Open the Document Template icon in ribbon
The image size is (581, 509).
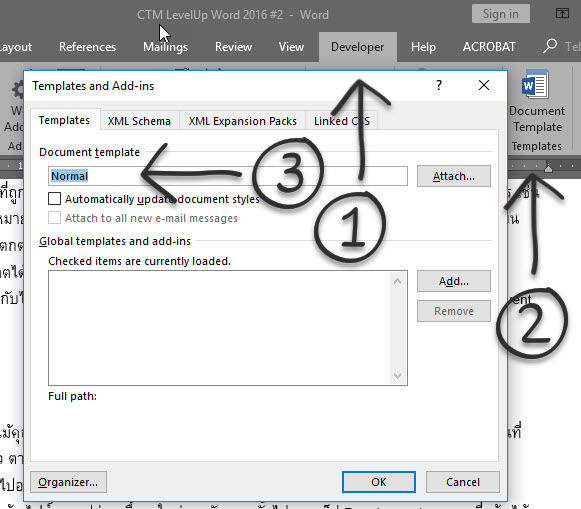tap(536, 101)
